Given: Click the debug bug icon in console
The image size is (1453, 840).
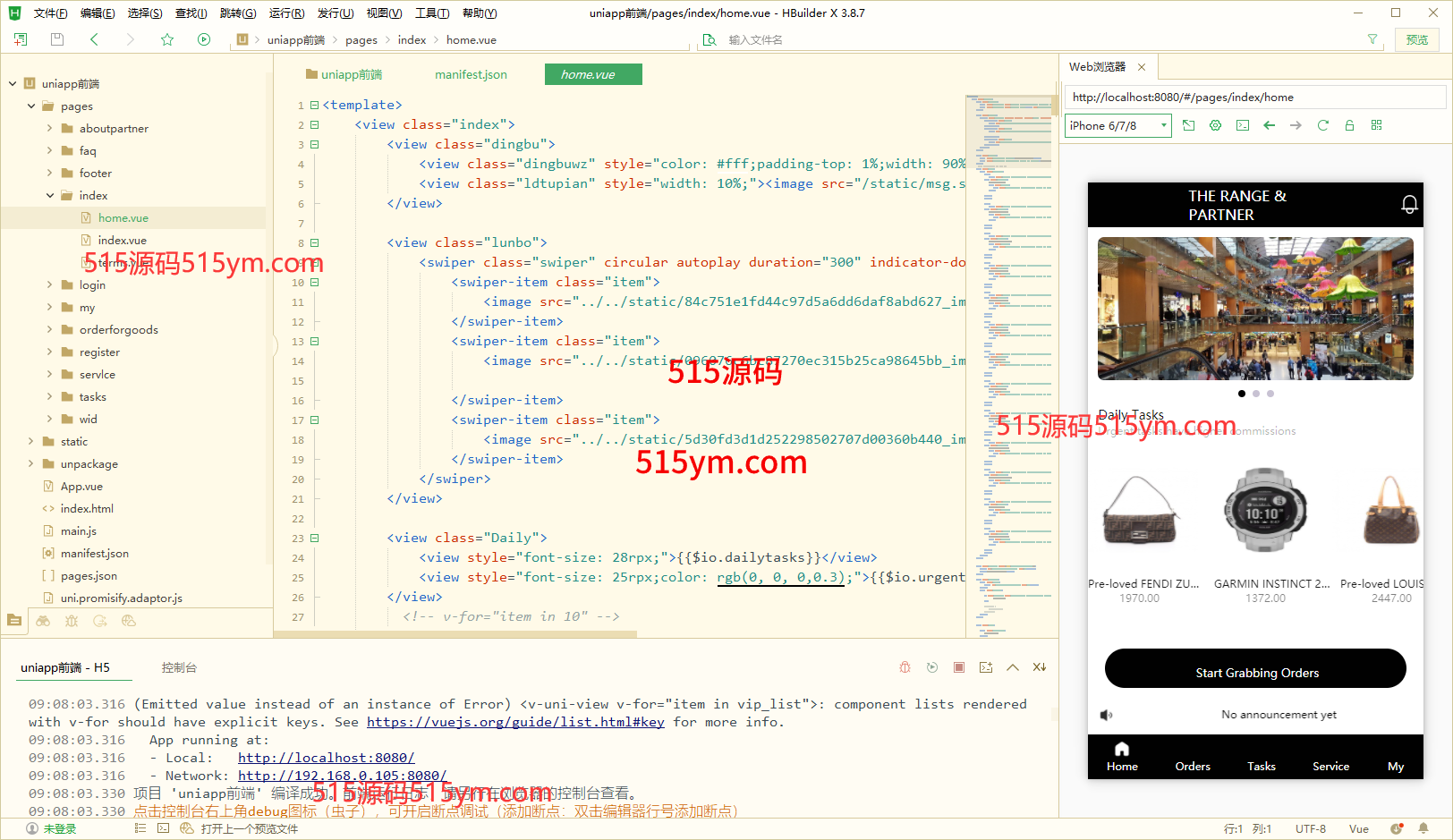Looking at the screenshot, I should (x=905, y=667).
